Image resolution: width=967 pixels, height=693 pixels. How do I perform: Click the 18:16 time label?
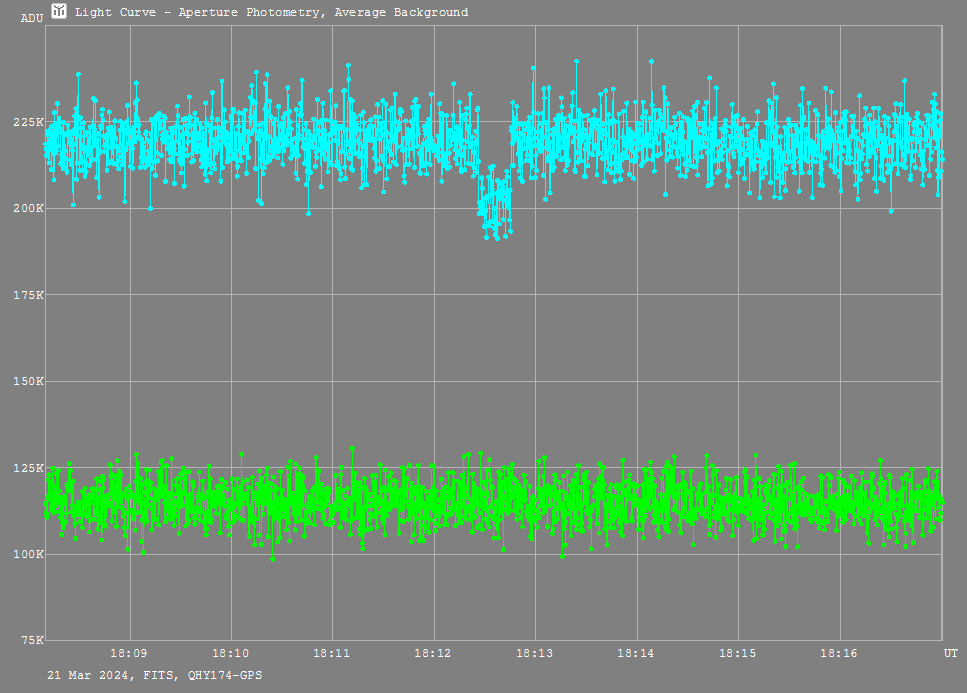(x=839, y=653)
